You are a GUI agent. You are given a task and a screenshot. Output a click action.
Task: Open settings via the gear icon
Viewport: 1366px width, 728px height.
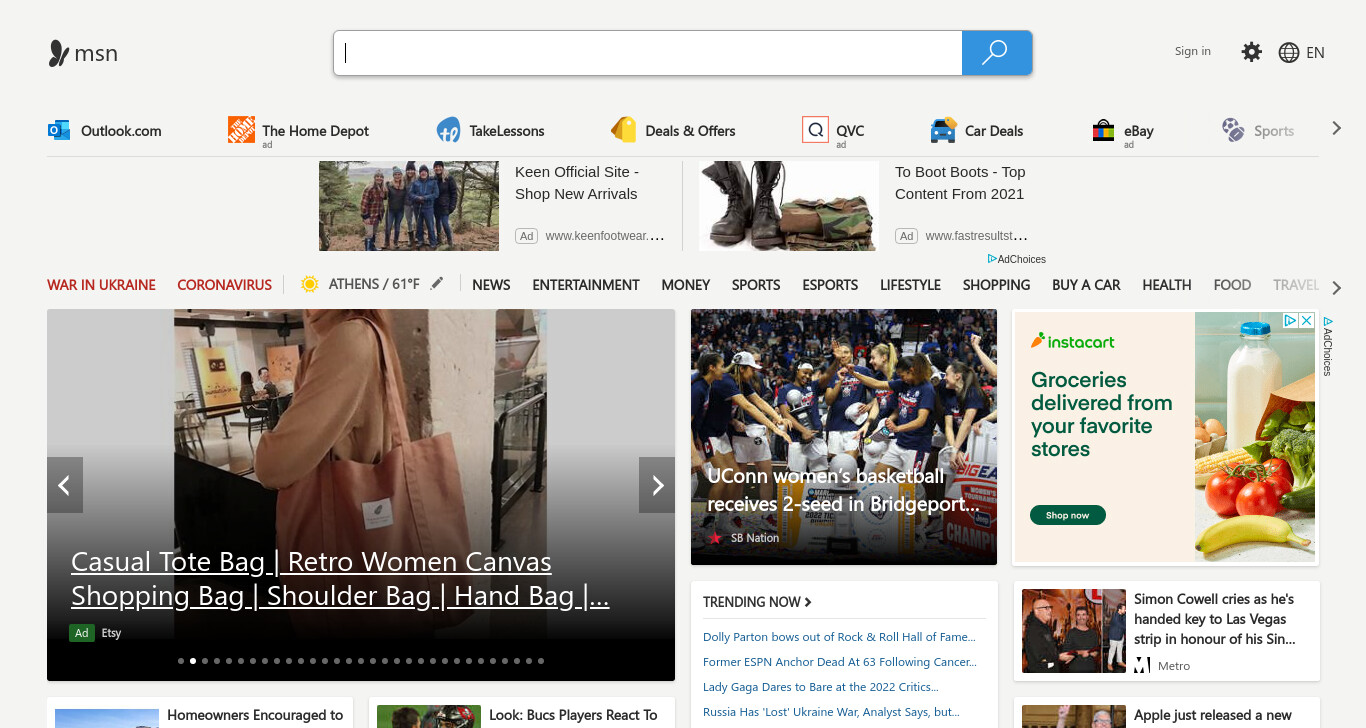tap(1252, 52)
